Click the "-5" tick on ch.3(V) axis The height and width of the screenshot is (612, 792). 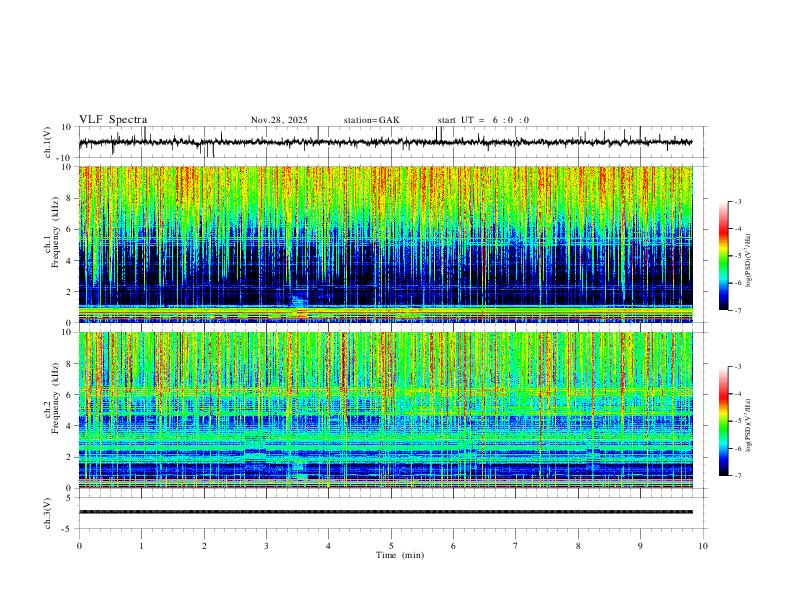[x=68, y=529]
